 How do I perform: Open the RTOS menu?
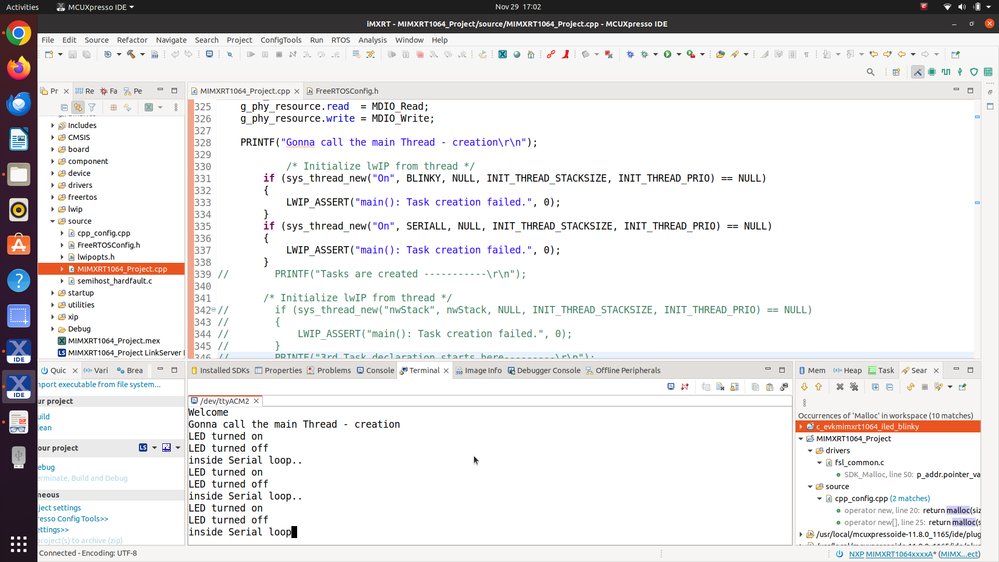point(341,40)
